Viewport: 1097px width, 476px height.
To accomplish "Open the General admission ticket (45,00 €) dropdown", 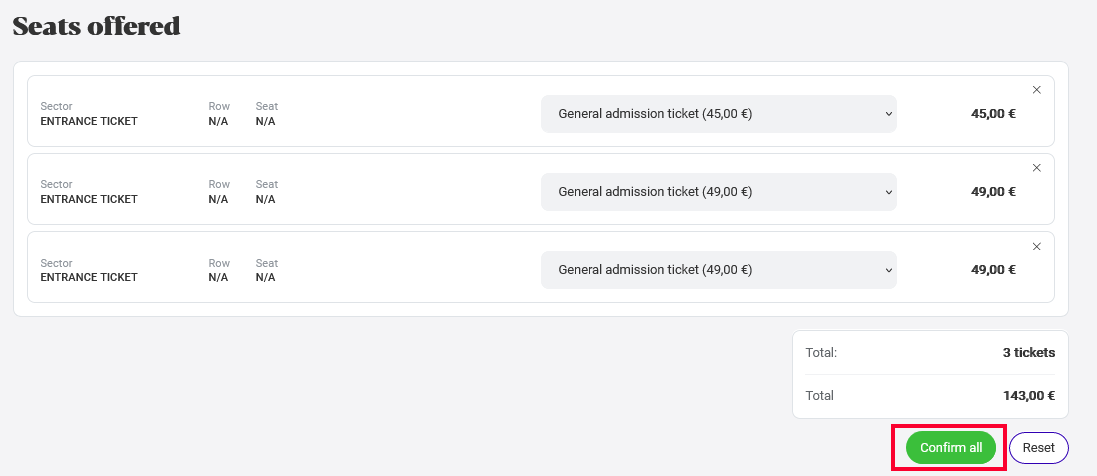I will (x=719, y=113).
